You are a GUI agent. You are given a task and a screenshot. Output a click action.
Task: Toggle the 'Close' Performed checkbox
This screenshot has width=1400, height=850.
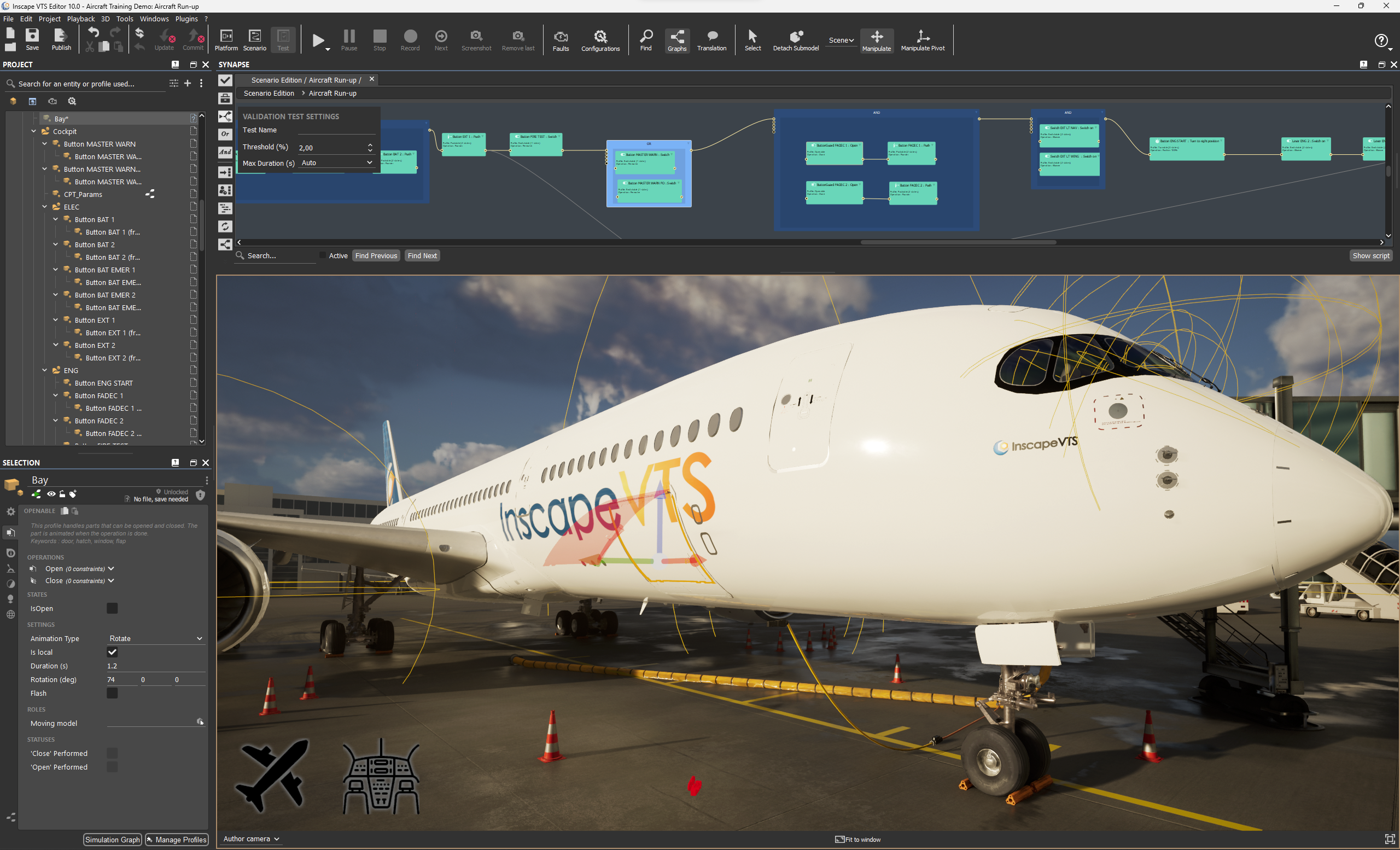(113, 753)
